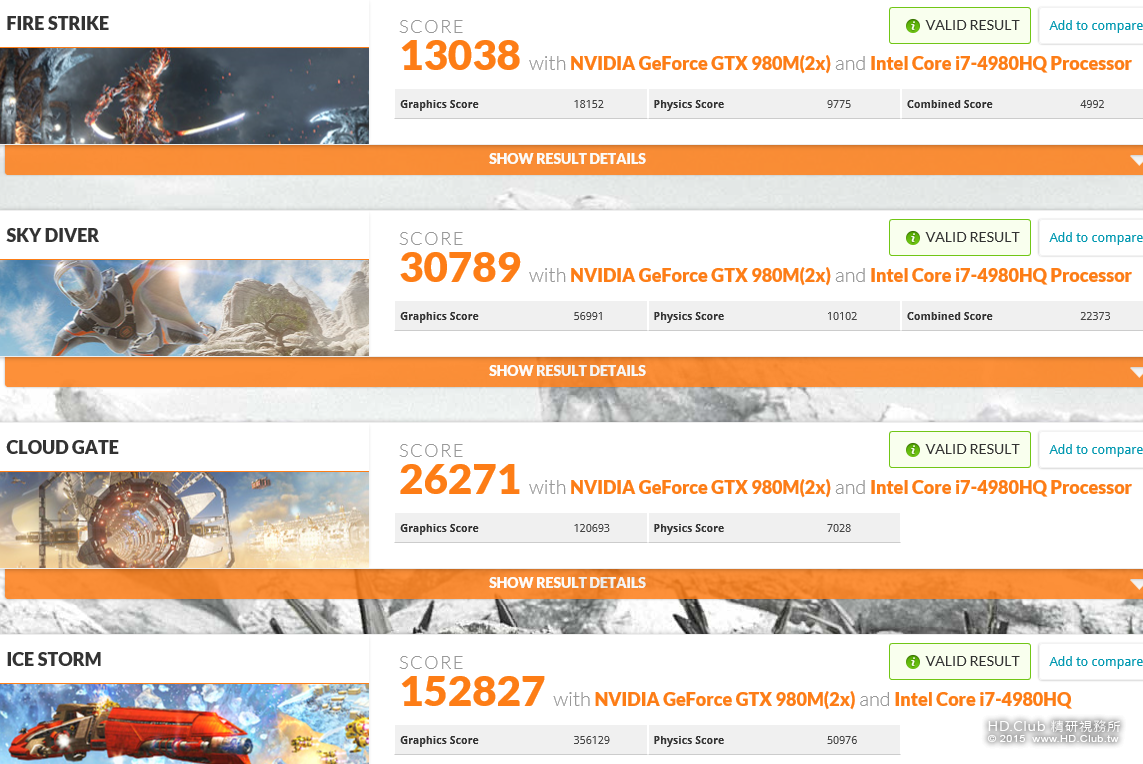Viewport: 1143px width, 764px height.
Task: Click the Fire Strike valid result info icon
Action: pos(912,26)
